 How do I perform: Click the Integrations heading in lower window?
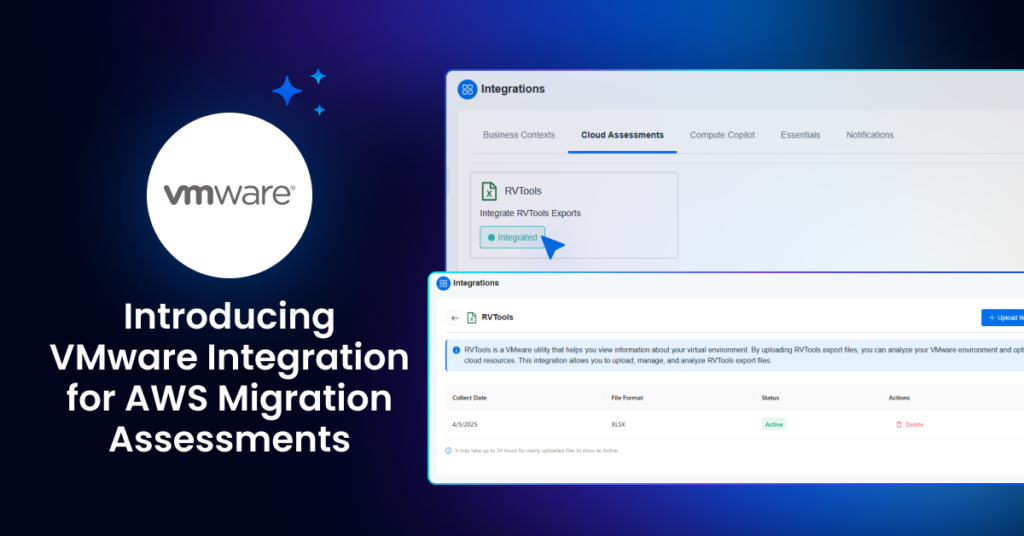tap(476, 283)
